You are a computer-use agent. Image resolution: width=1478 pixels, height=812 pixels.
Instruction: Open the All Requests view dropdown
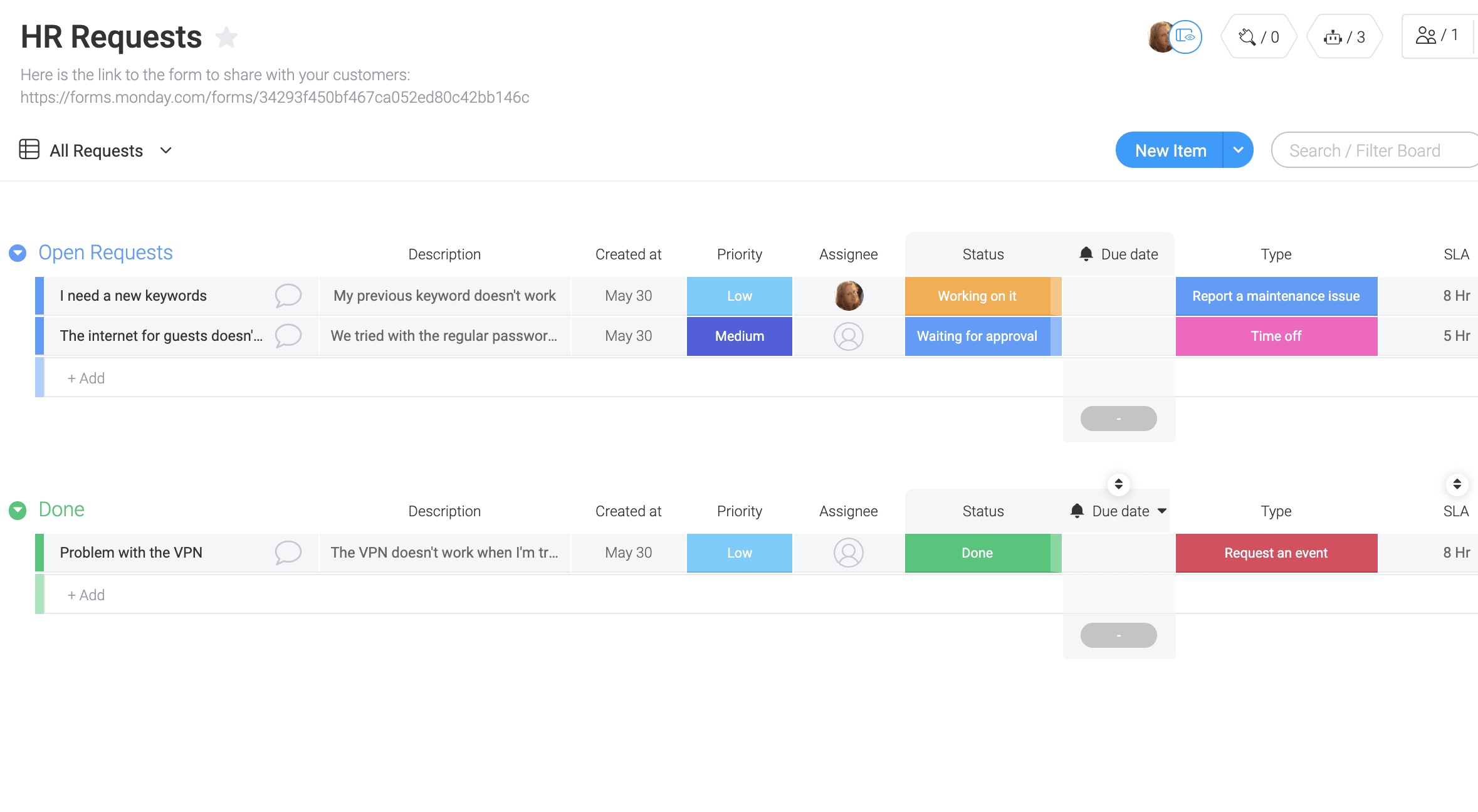pyautogui.click(x=165, y=150)
